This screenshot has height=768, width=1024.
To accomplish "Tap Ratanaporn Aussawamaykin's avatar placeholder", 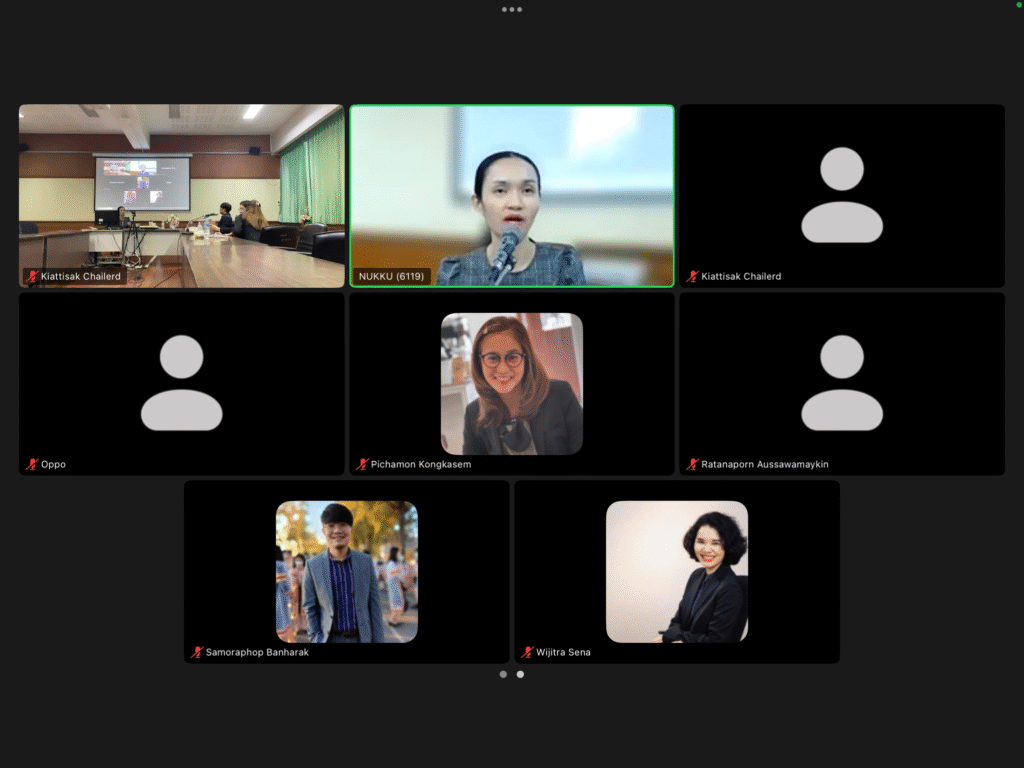I will (x=842, y=382).
